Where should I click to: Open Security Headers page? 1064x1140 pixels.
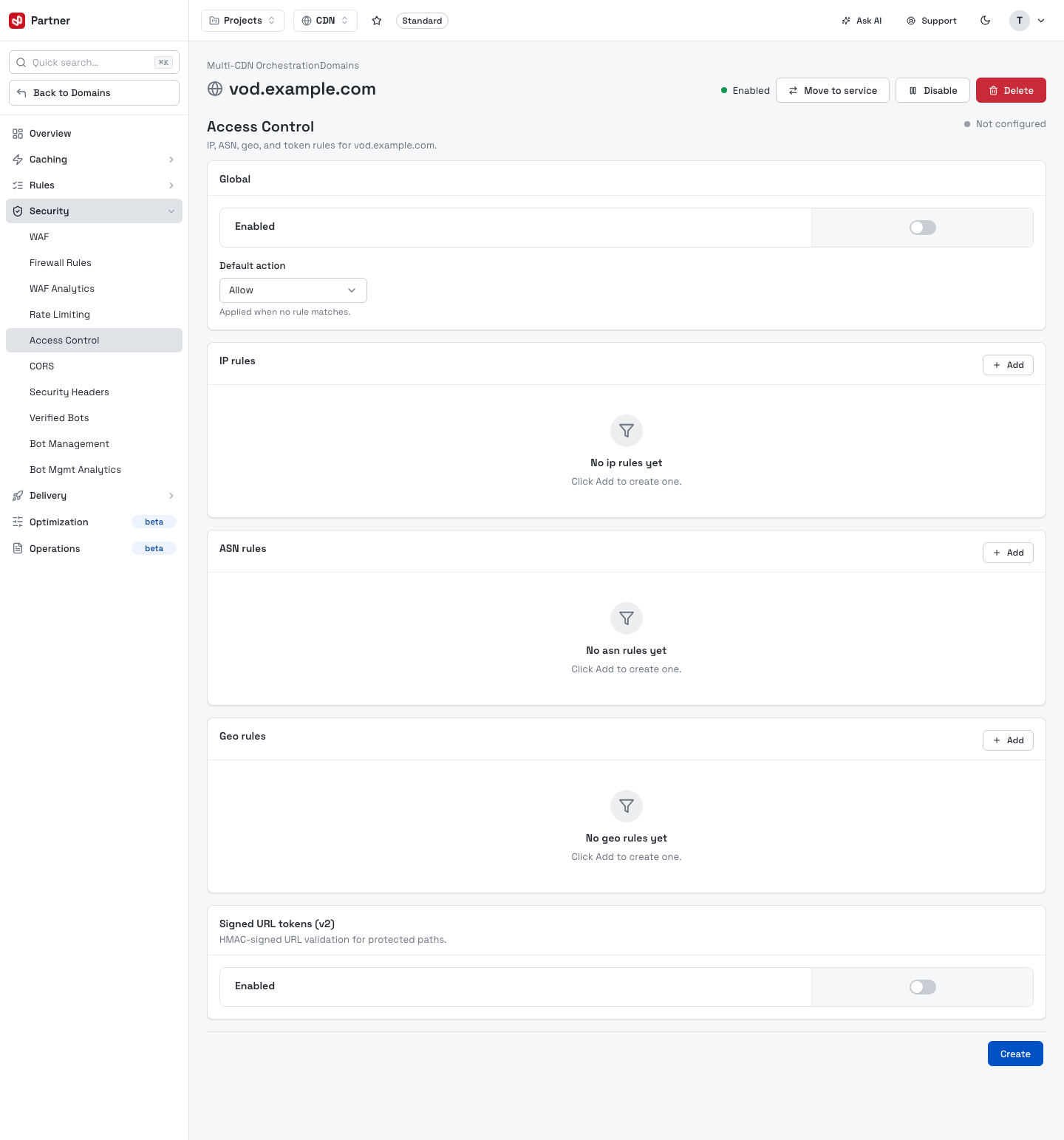pyautogui.click(x=94, y=392)
